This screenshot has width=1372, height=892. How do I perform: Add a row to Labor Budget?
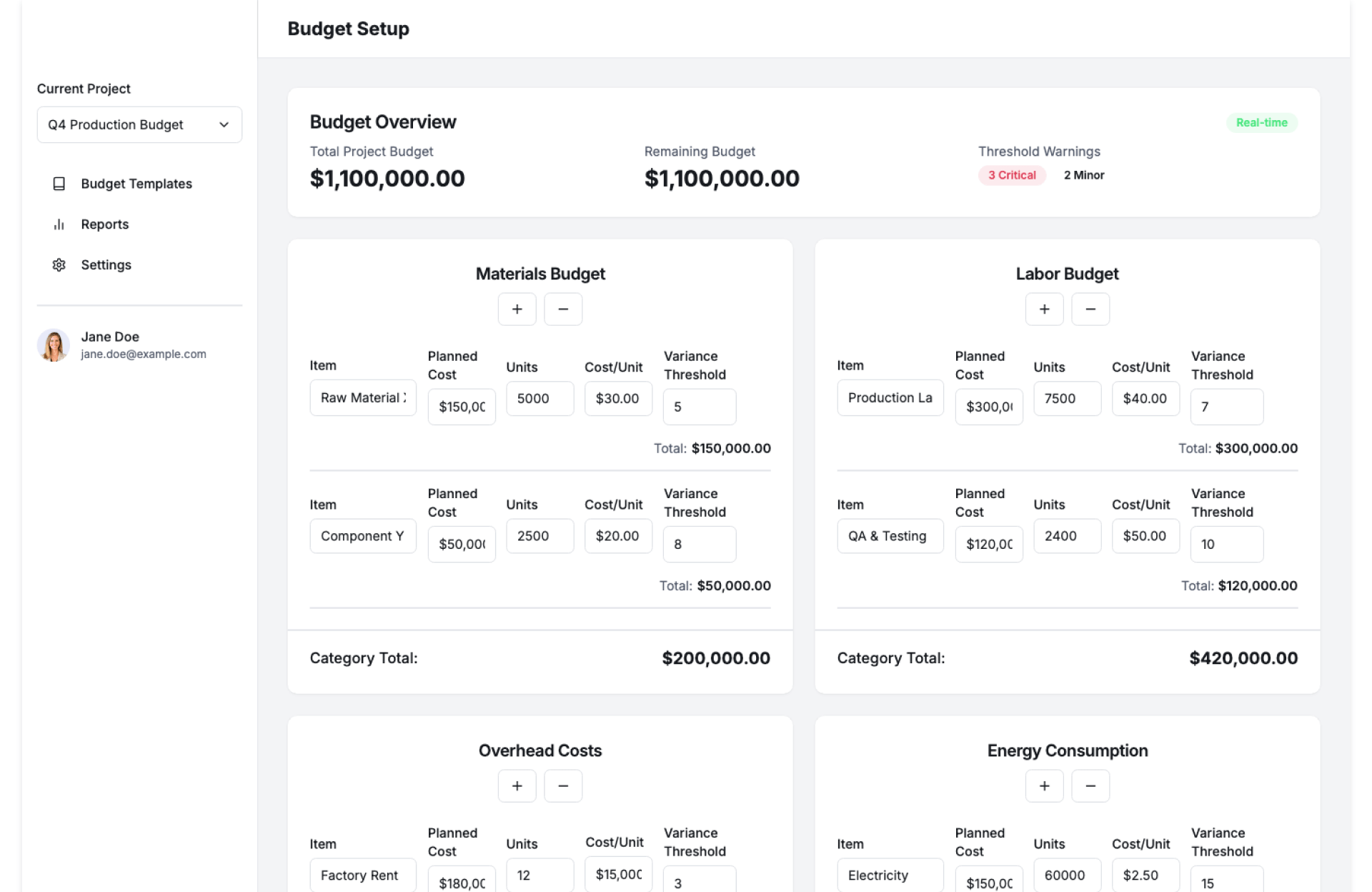pos(1044,309)
